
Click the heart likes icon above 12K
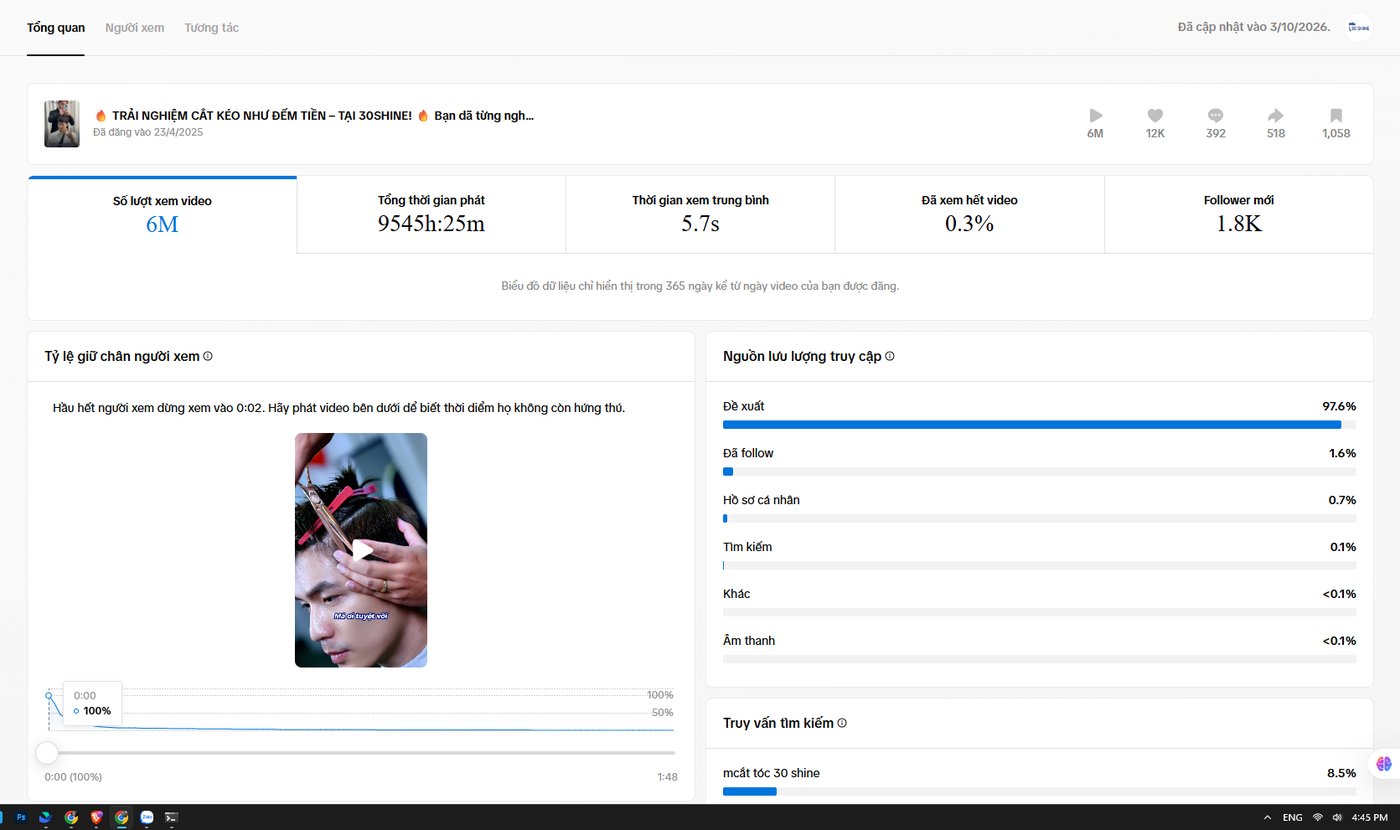click(x=1155, y=115)
